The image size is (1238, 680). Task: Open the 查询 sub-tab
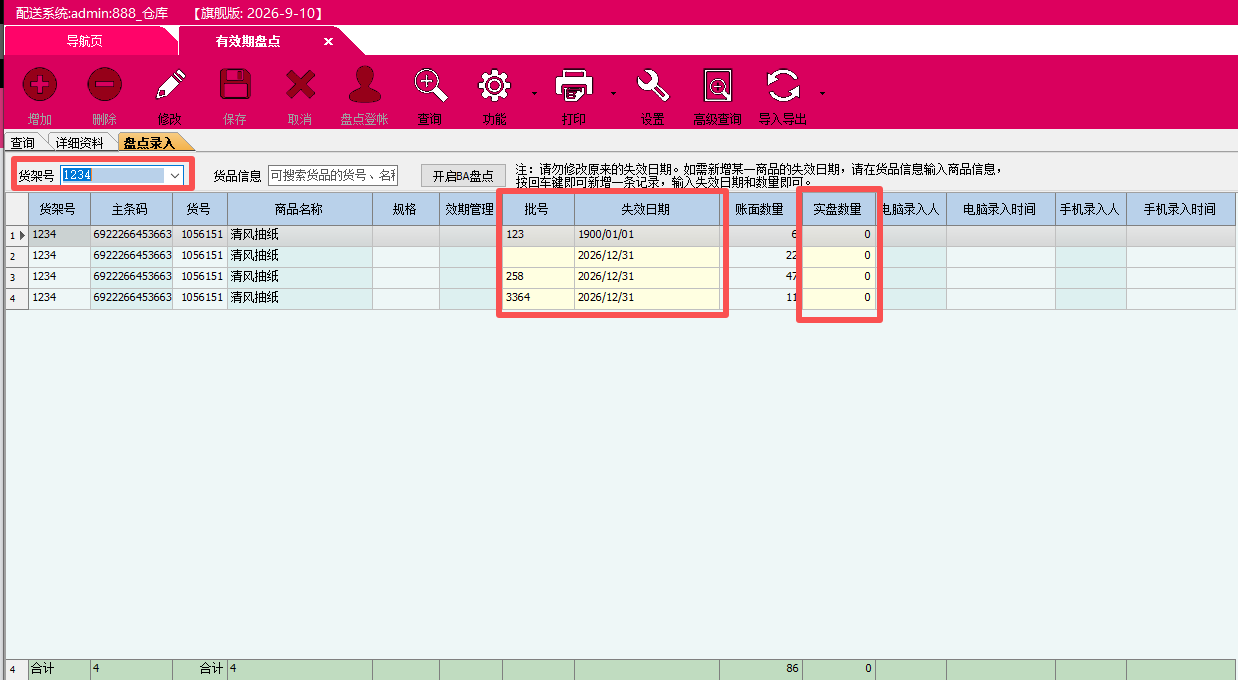point(23,143)
